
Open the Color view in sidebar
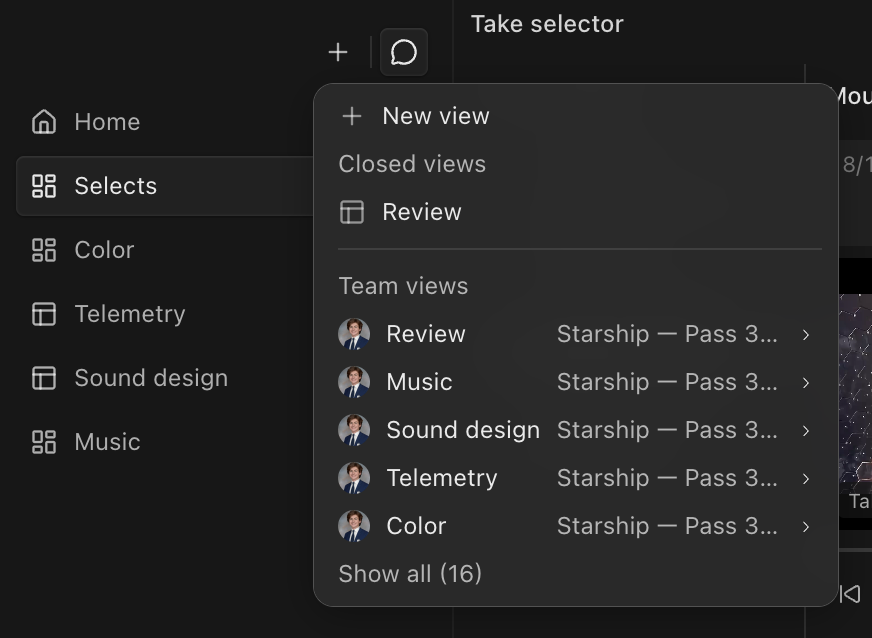[165, 250]
